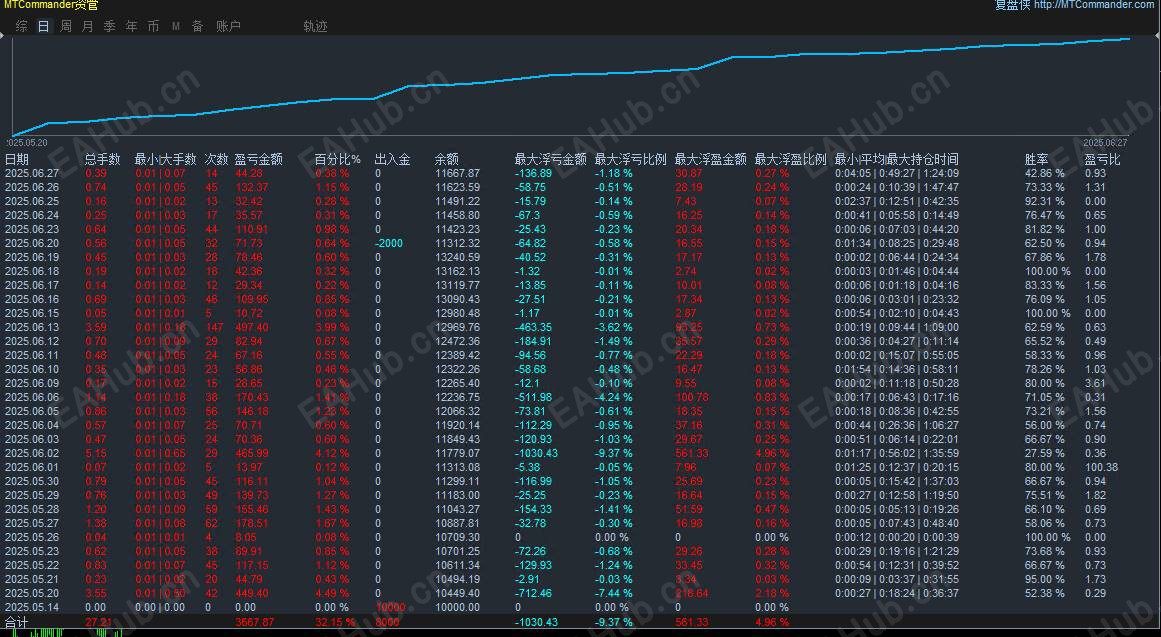The image size is (1161, 637).
Task: Click the -712.46 floating loss value
Action: coord(533,593)
